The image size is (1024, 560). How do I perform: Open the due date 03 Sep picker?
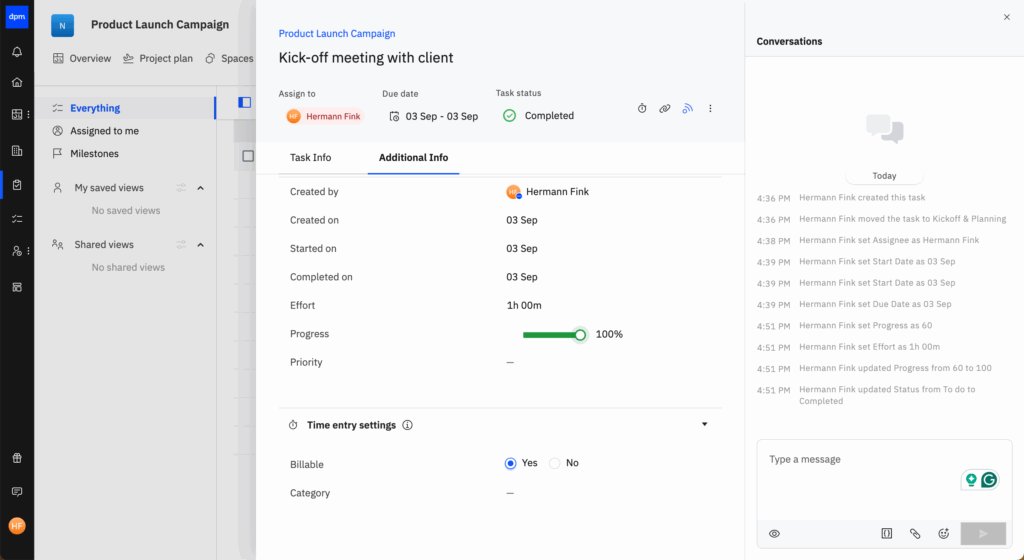(x=434, y=116)
